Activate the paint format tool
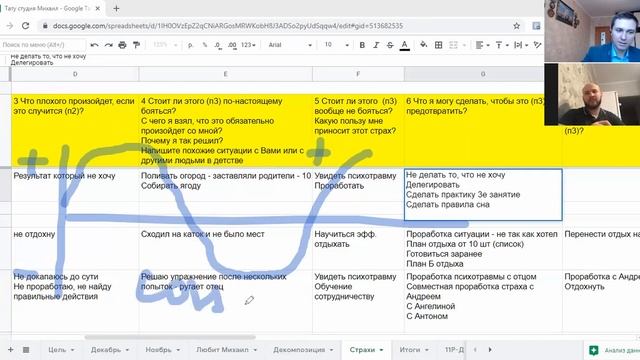The image size is (640, 360). point(136,45)
